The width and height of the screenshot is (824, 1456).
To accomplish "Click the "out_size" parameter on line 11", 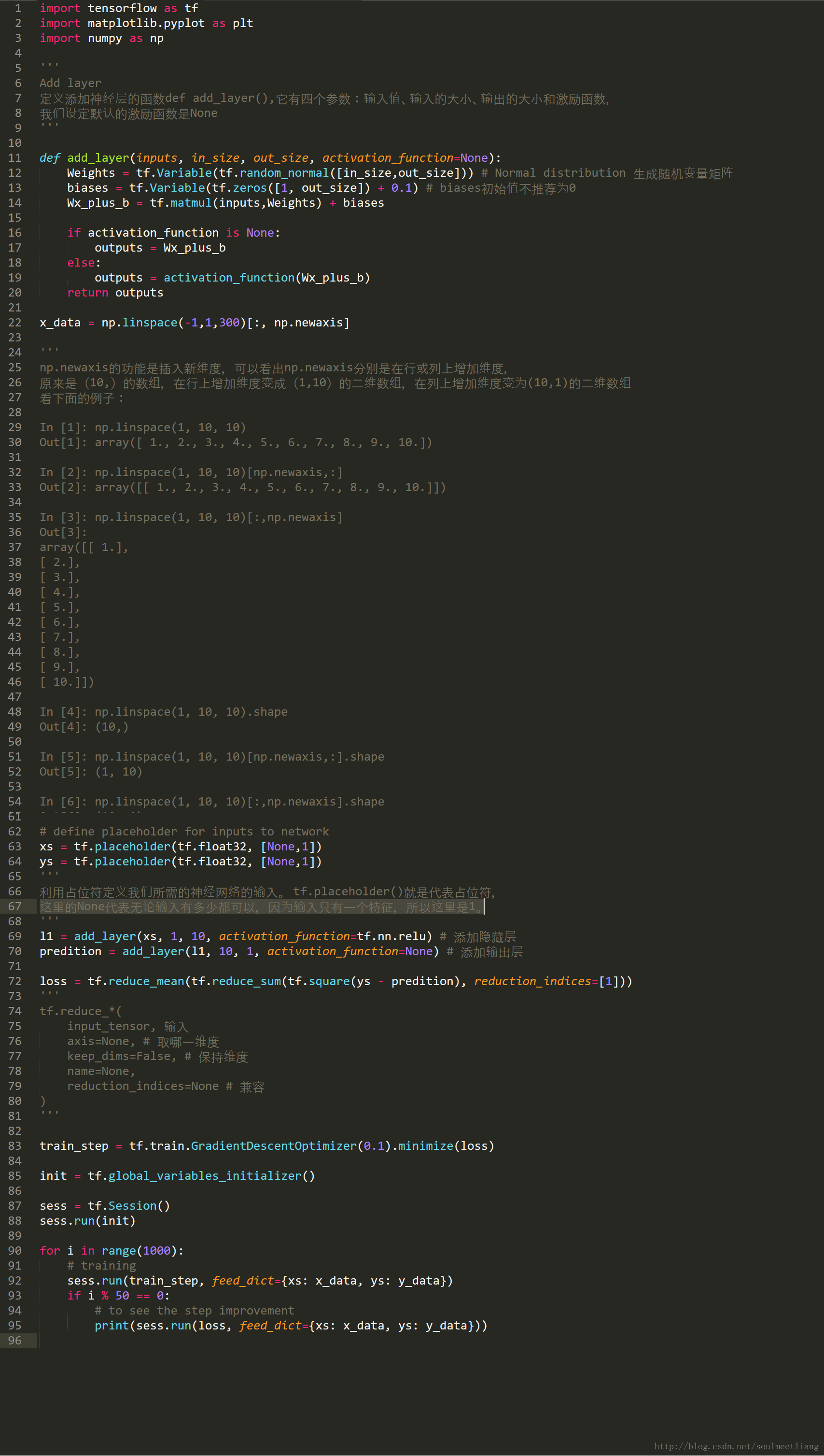I will point(281,158).
